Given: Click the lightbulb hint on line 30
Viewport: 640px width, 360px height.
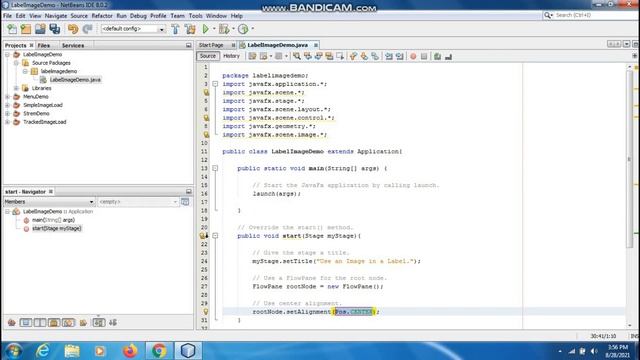Looking at the screenshot, I should tap(206, 311).
